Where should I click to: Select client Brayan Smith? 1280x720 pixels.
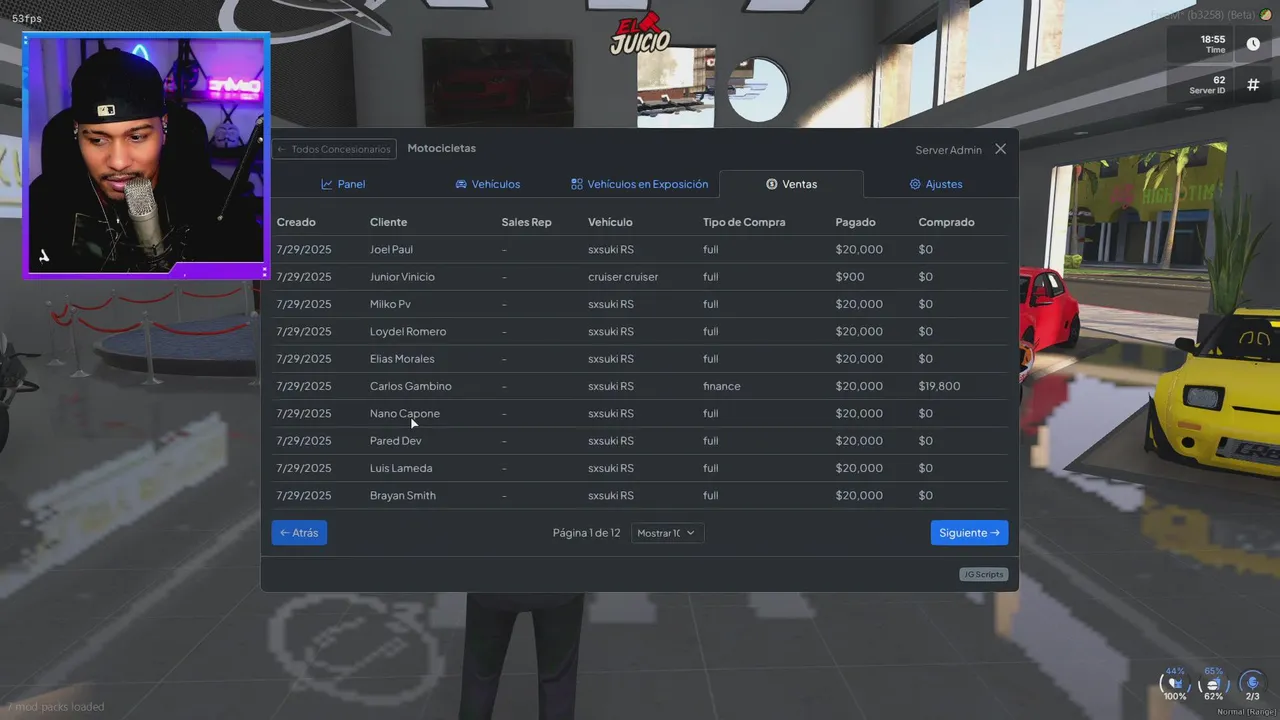(403, 495)
